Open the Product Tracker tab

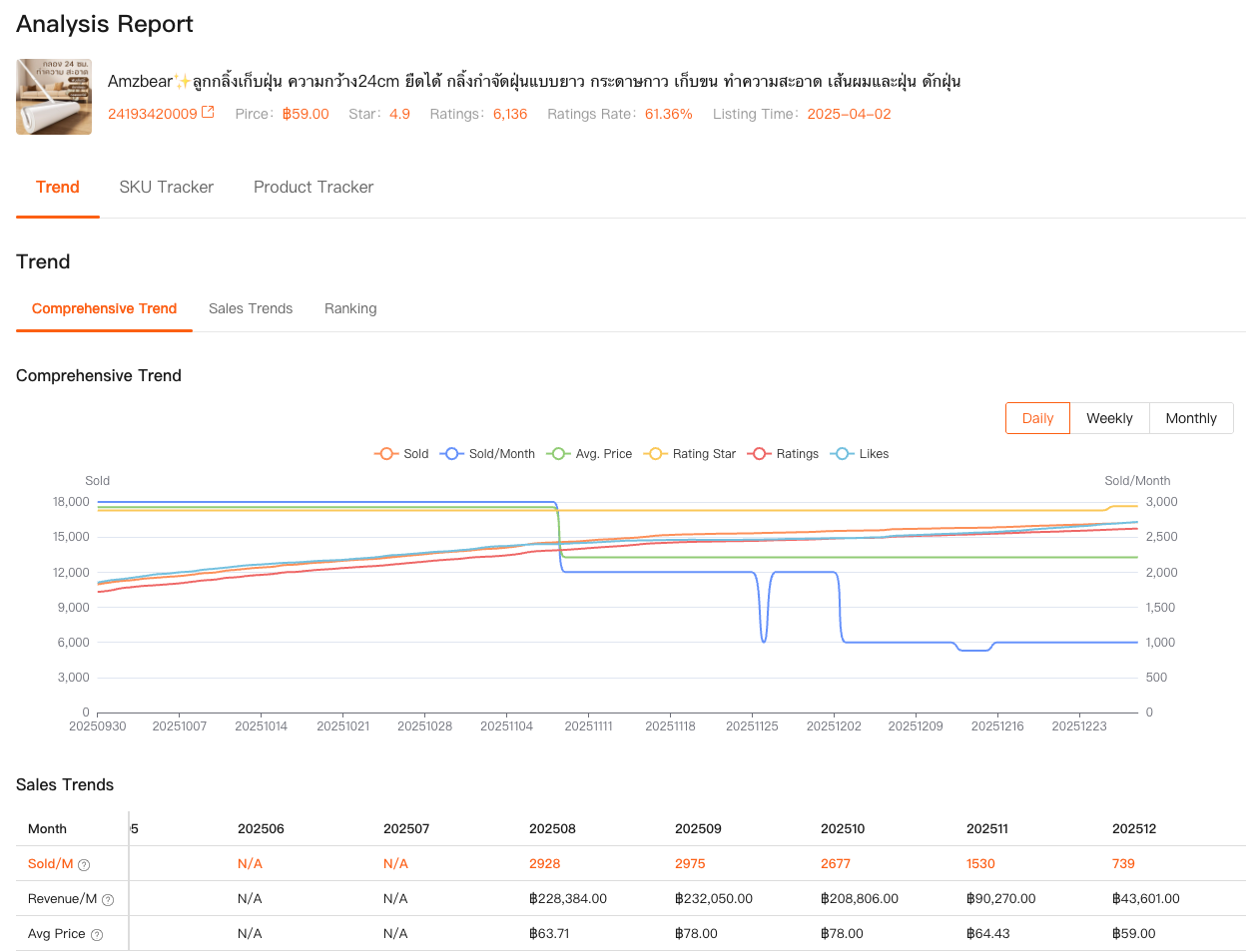(x=314, y=187)
